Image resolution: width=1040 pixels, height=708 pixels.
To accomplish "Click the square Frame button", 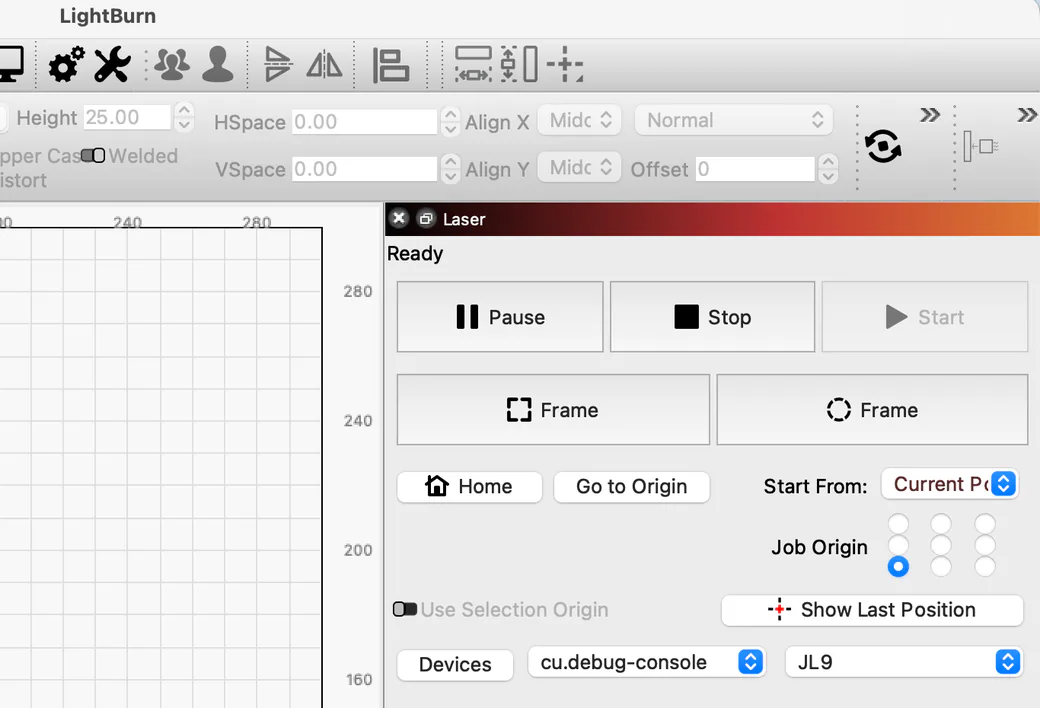I will [553, 410].
